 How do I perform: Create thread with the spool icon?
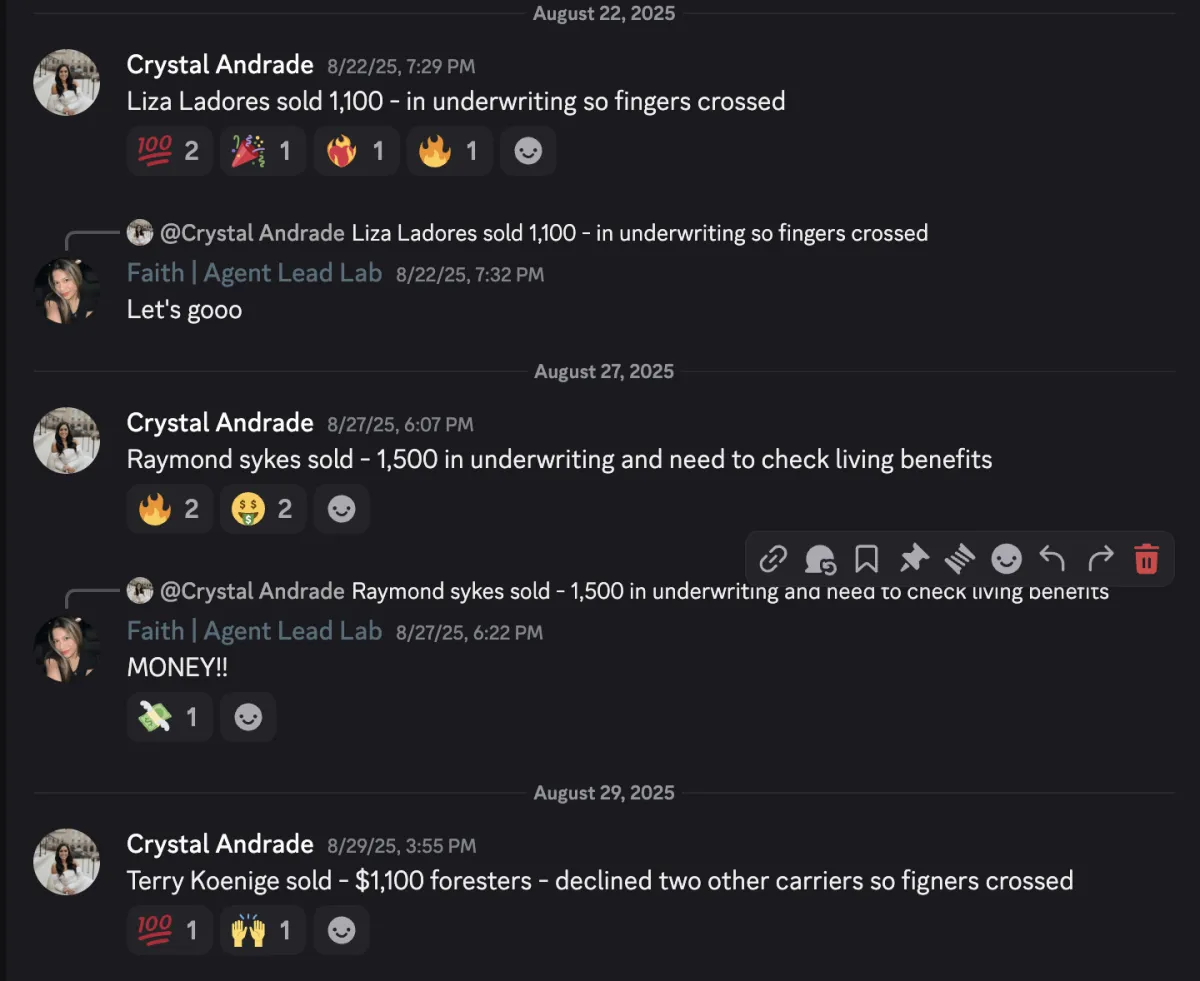960,558
